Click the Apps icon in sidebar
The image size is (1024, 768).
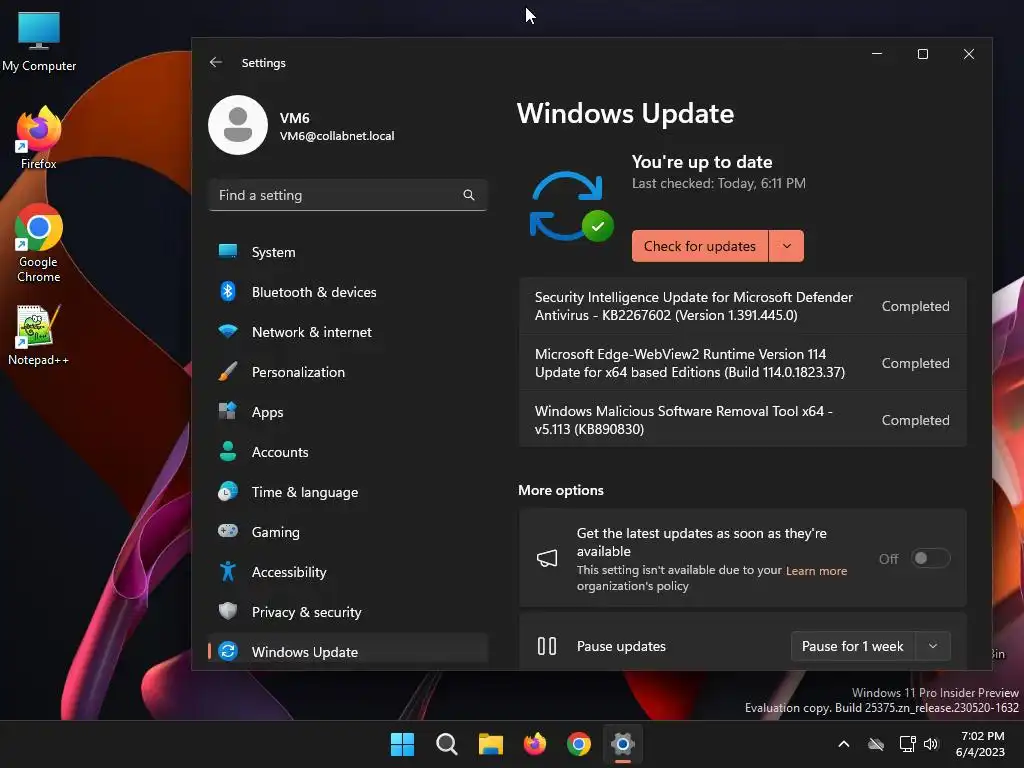tap(228, 411)
